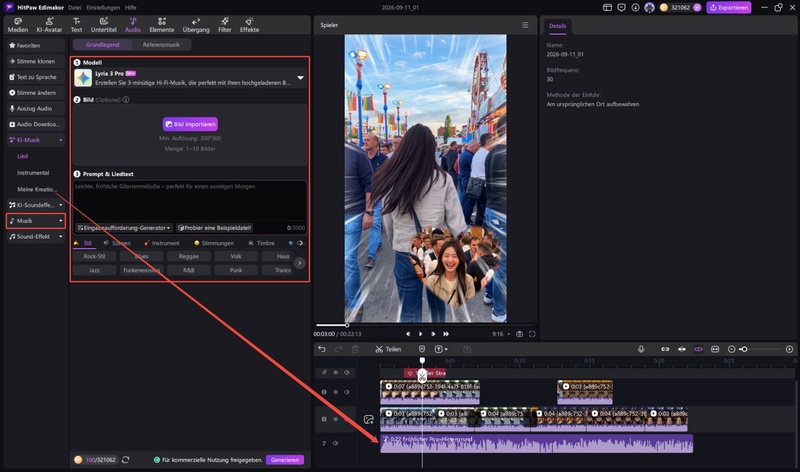Show more style tags with the right arrow
Viewport: 800px width, 472px height.
[x=299, y=263]
